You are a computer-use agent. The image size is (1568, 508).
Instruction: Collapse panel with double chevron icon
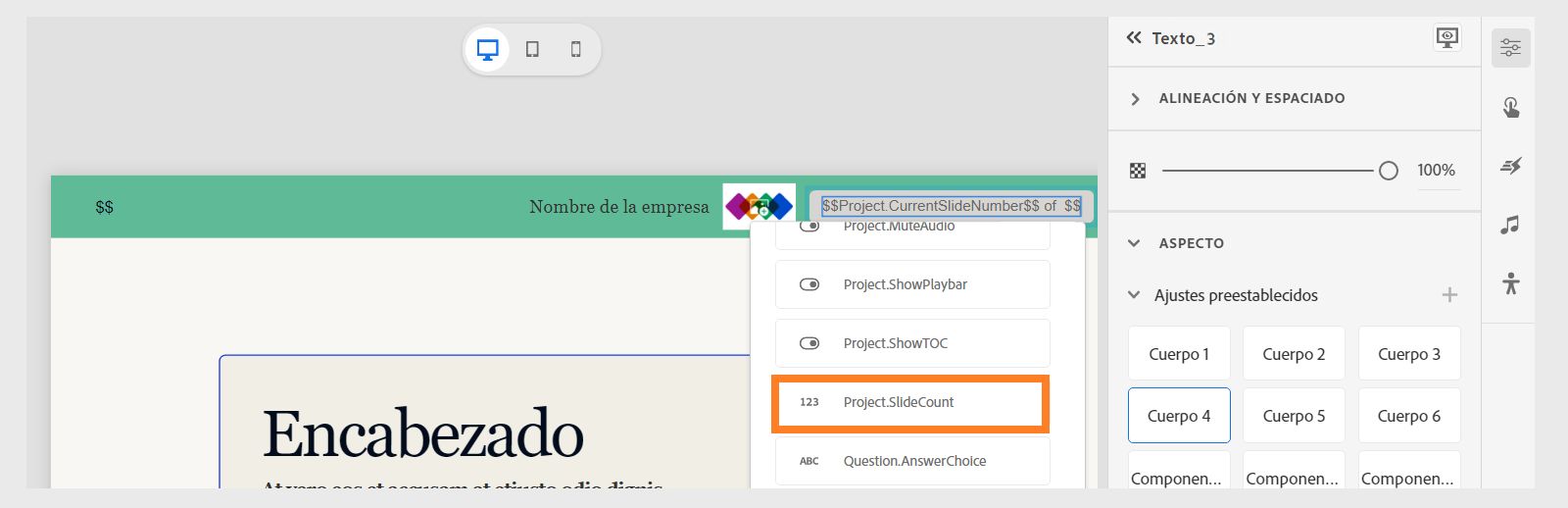[1134, 38]
